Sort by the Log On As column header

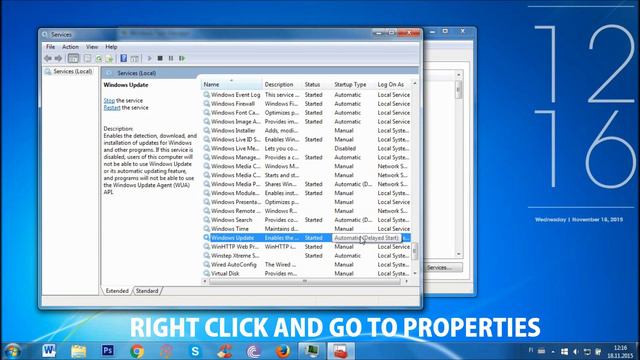pos(393,84)
